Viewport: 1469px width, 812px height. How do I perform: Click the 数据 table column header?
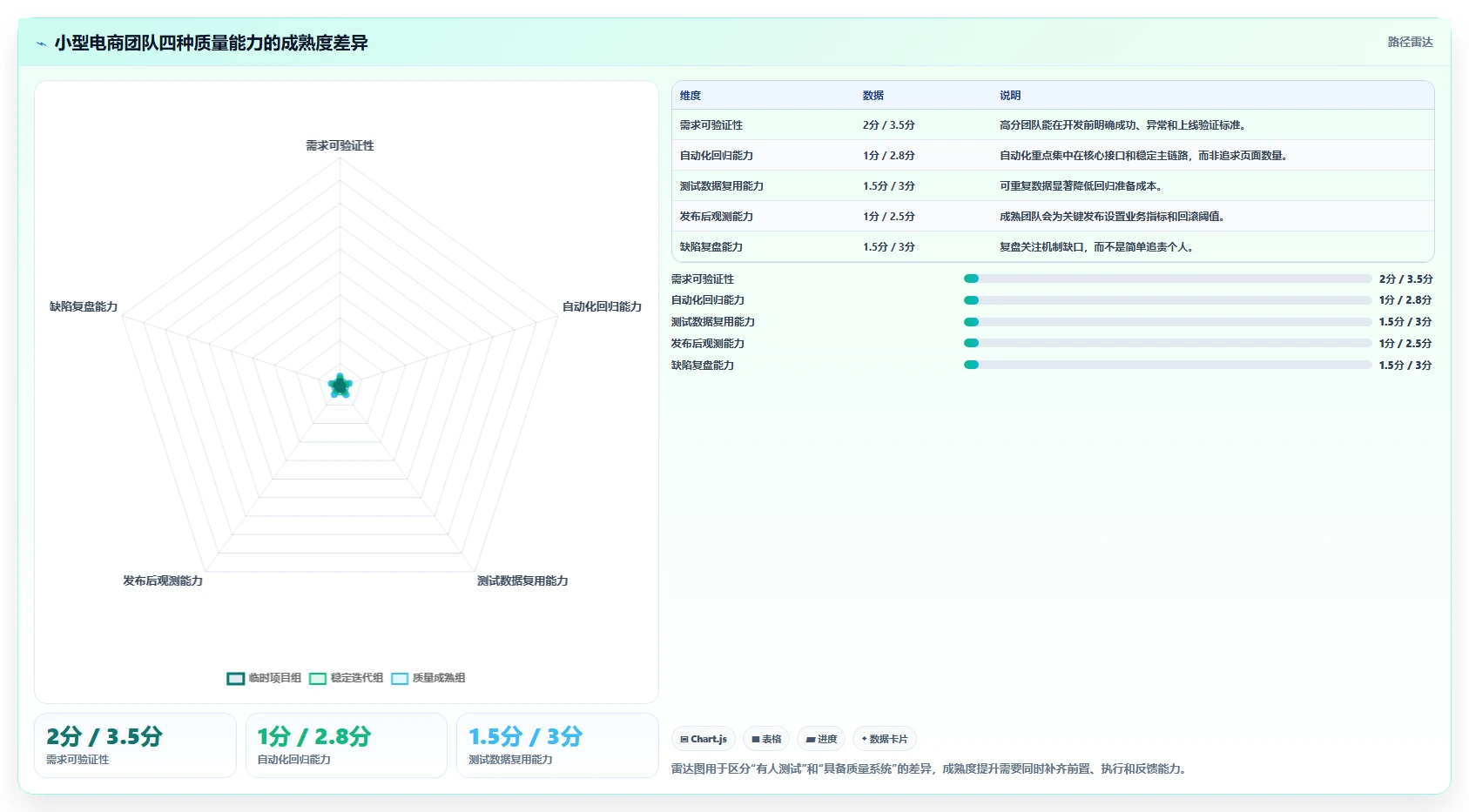[x=873, y=96]
